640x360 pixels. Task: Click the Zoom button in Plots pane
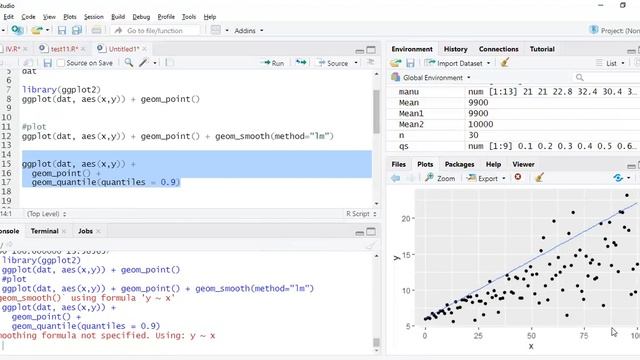point(440,178)
